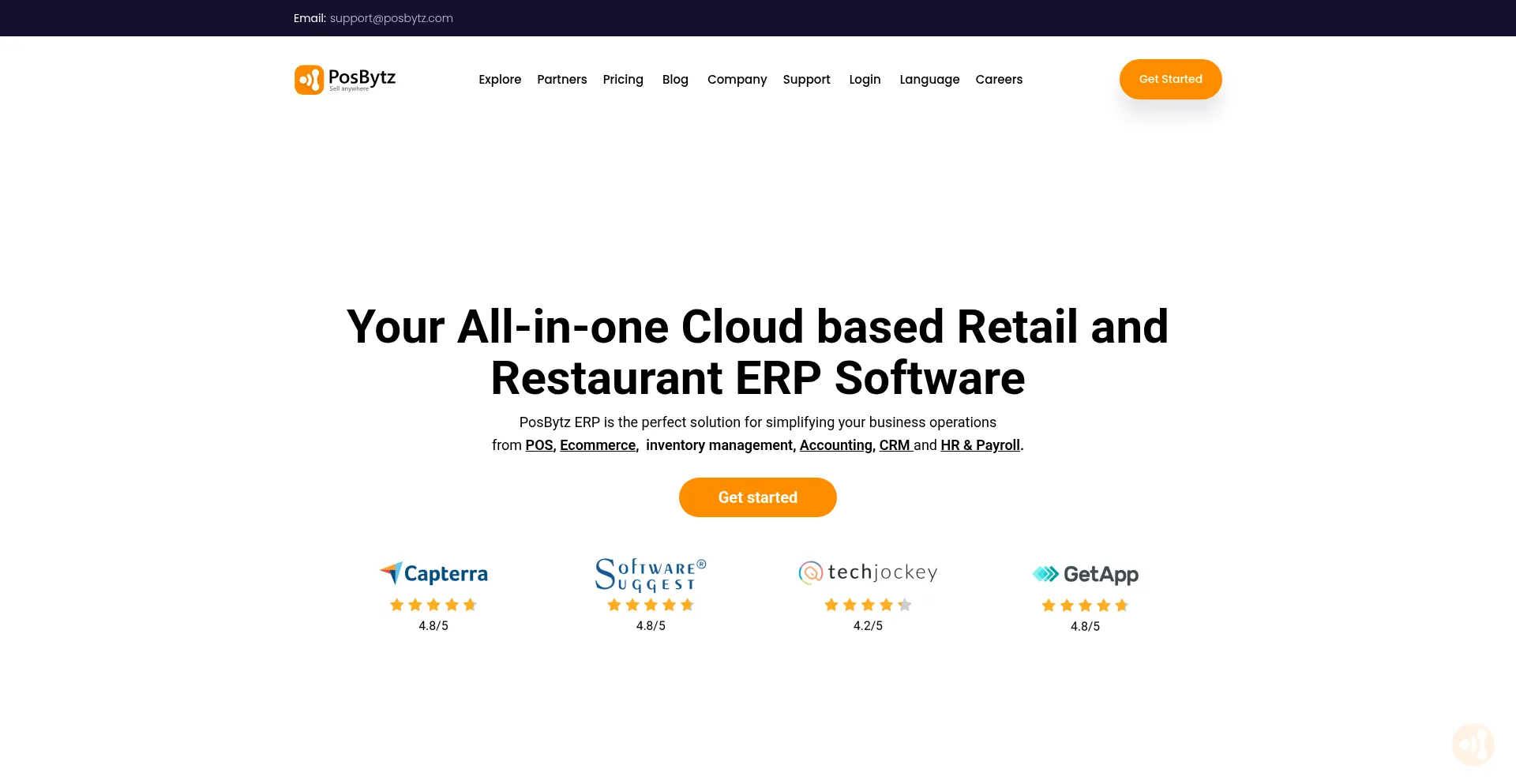Click the GetApp logo
The height and width of the screenshot is (784, 1516).
[1085, 574]
